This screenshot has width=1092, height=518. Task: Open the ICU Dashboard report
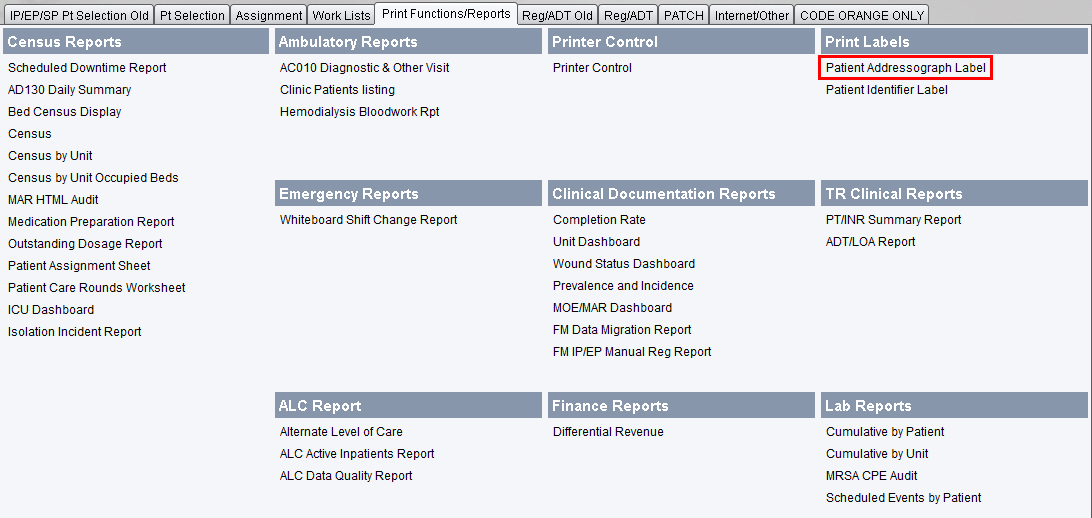click(51, 310)
